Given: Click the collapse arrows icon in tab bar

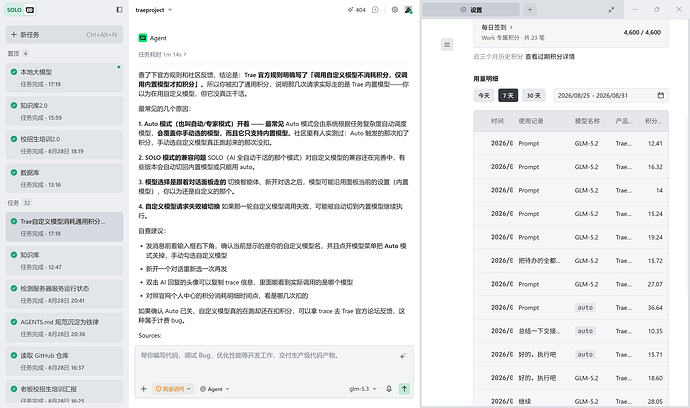Looking at the screenshot, I should tap(611, 10).
